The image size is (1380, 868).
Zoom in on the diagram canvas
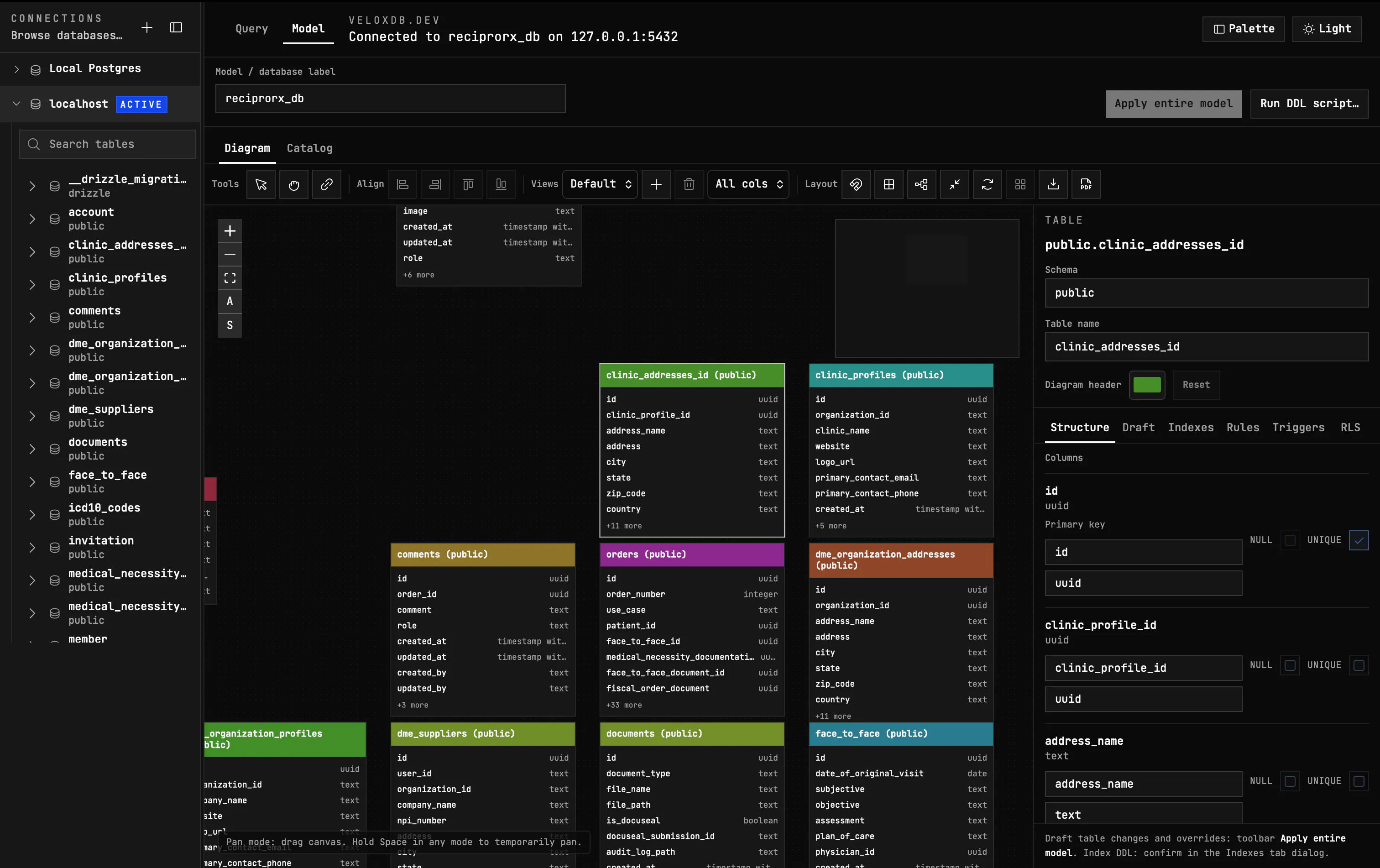tap(230, 231)
